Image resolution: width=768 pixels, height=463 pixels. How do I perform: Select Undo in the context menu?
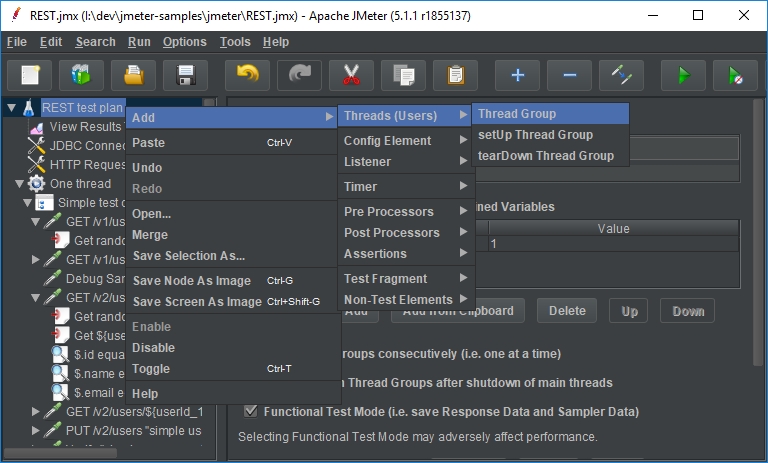(231, 168)
